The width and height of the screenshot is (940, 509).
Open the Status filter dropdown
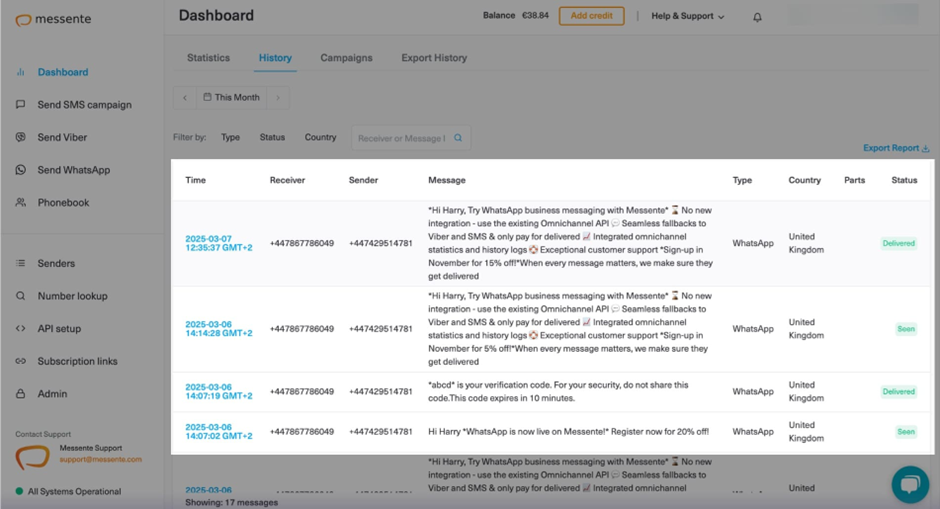[272, 137]
